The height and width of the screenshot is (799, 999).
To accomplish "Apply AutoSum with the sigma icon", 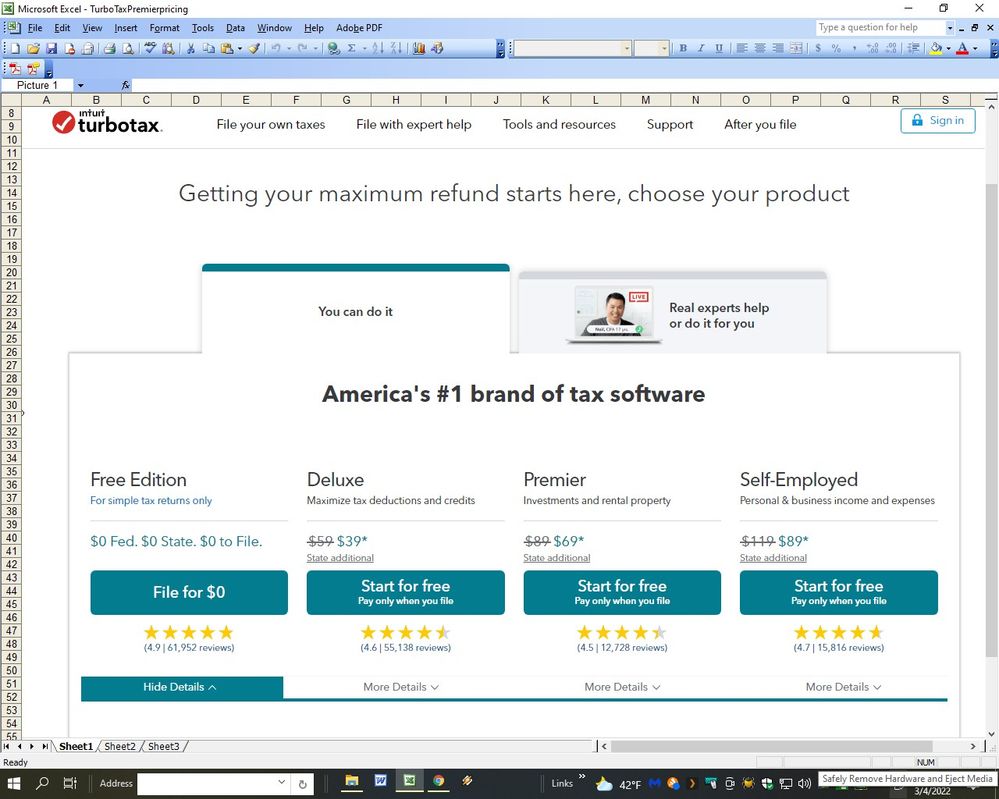I will click(x=351, y=48).
